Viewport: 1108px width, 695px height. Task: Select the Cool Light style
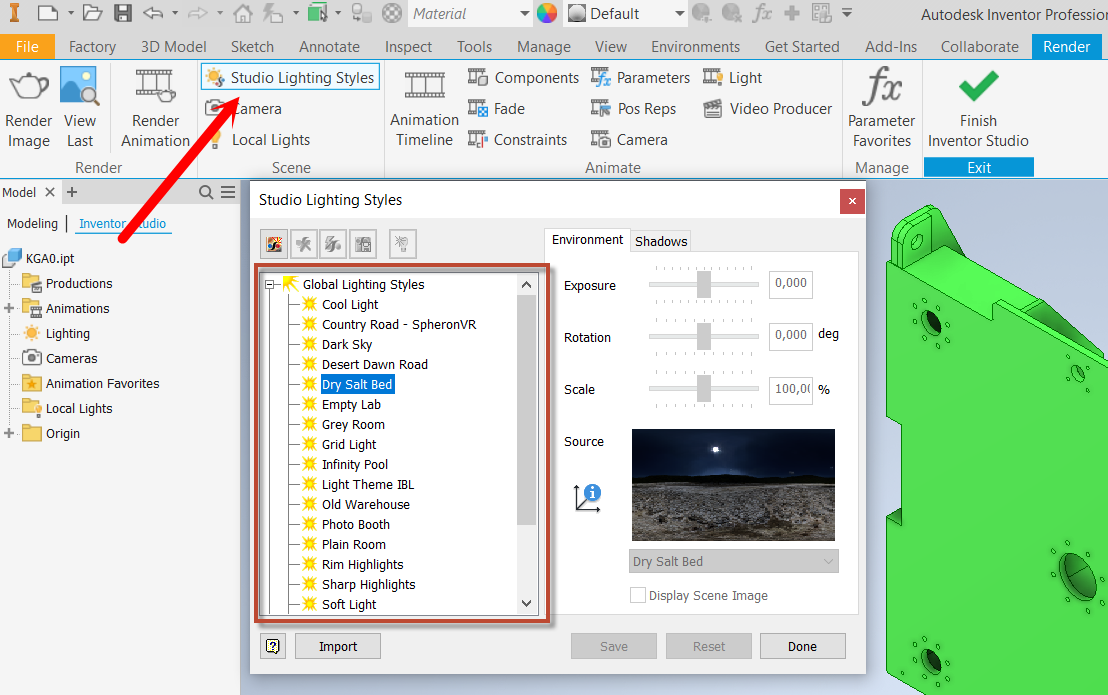coord(350,304)
